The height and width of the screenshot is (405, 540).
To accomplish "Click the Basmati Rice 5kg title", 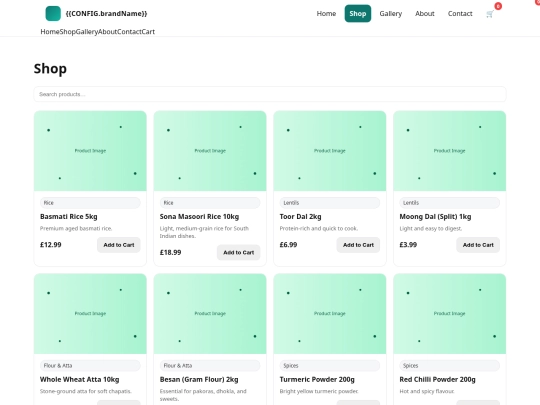I will [x=69, y=217].
